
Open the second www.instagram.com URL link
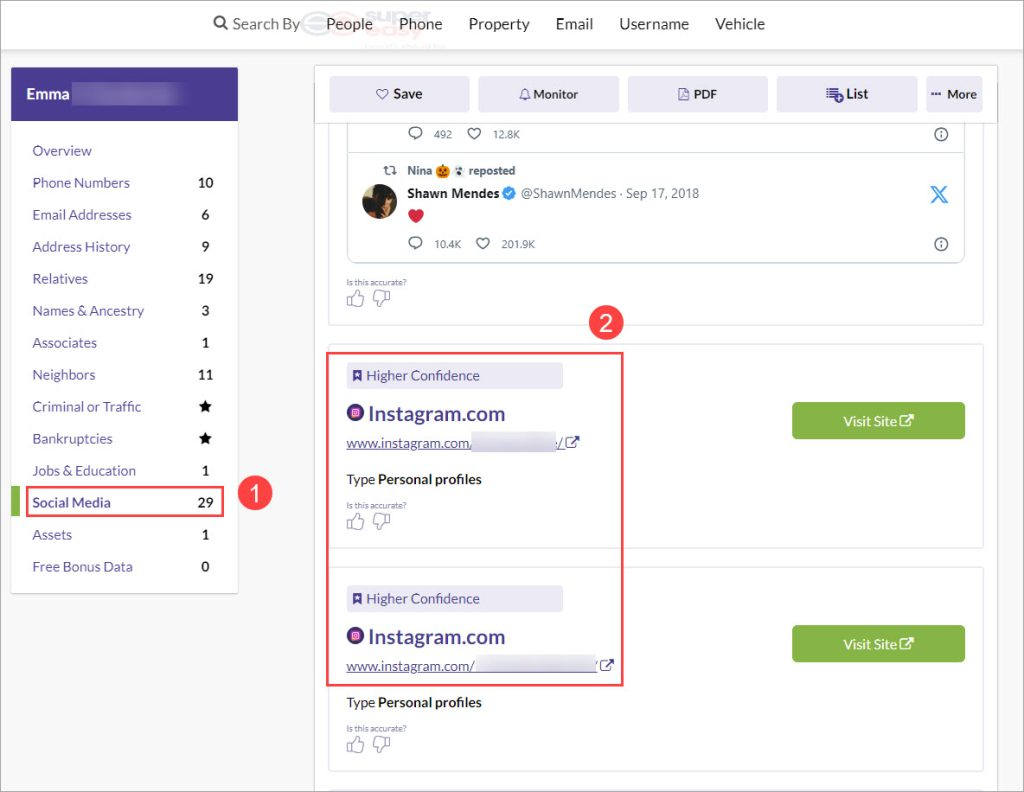point(472,666)
